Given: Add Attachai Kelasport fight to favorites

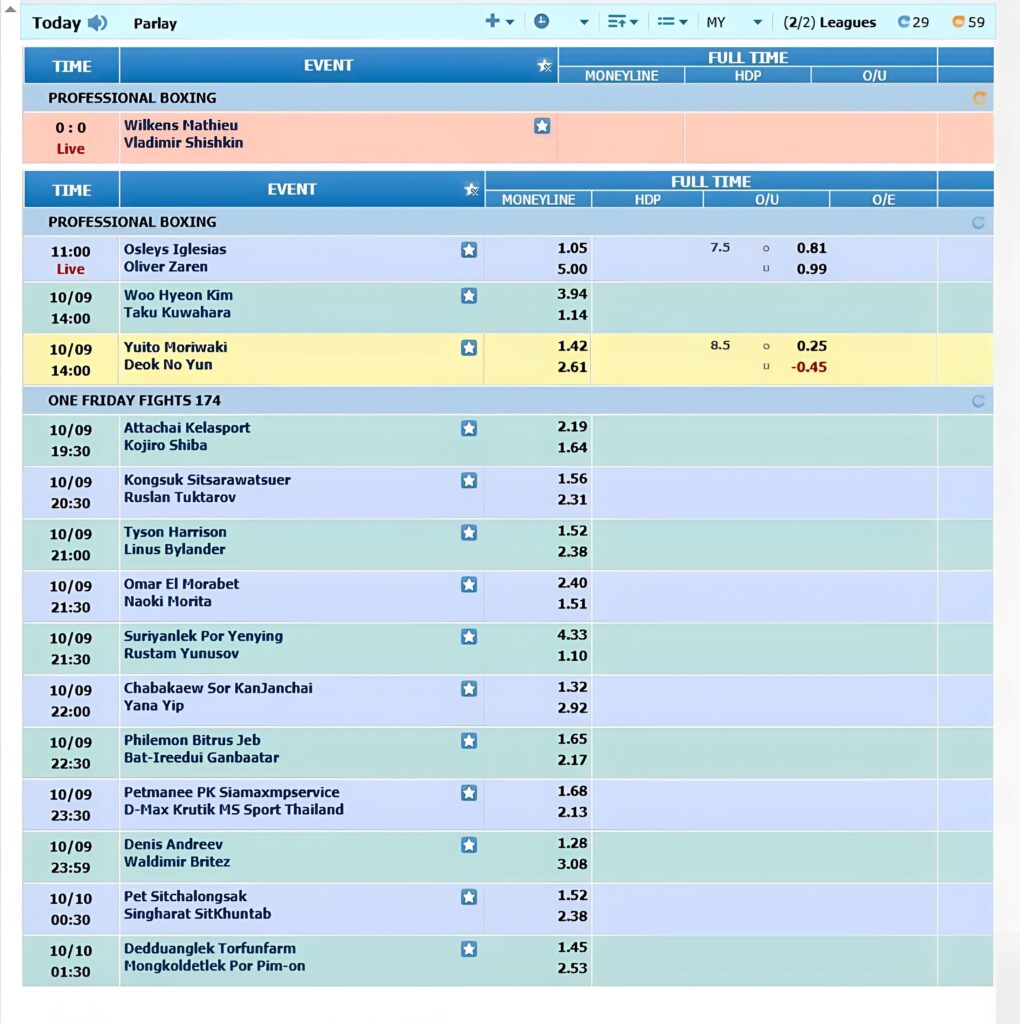Looking at the screenshot, I should [468, 428].
